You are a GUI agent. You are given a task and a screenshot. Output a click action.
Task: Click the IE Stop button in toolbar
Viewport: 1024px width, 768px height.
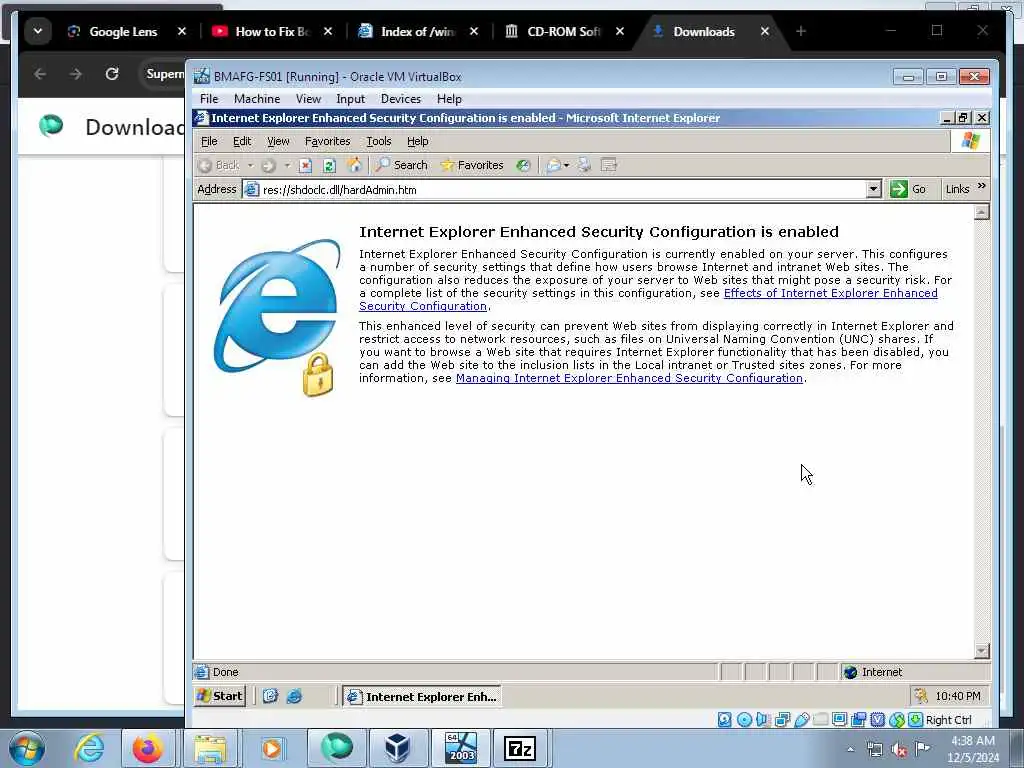pyautogui.click(x=305, y=165)
